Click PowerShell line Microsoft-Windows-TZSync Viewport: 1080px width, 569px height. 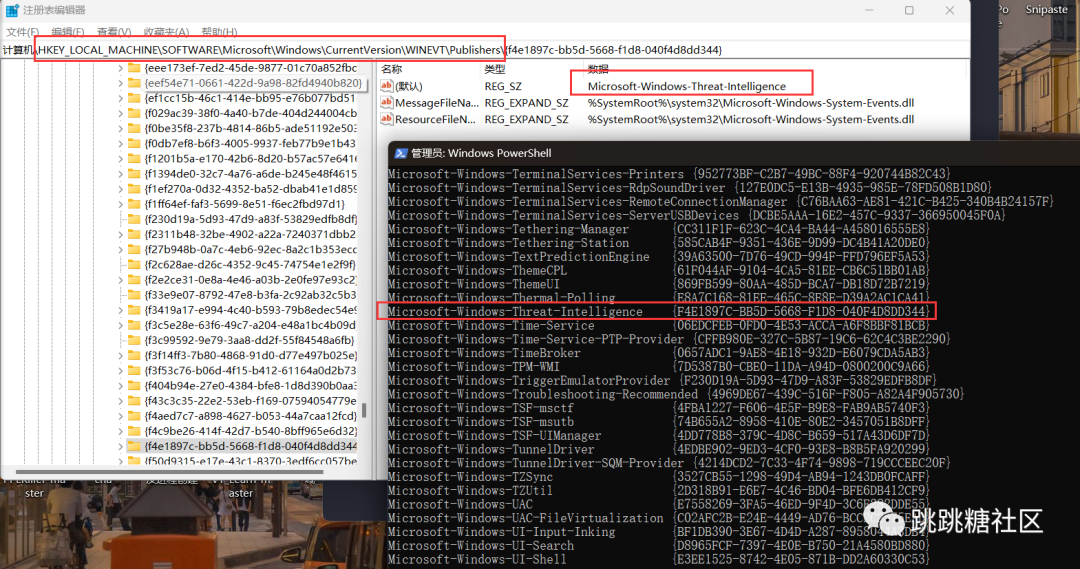tap(658, 477)
